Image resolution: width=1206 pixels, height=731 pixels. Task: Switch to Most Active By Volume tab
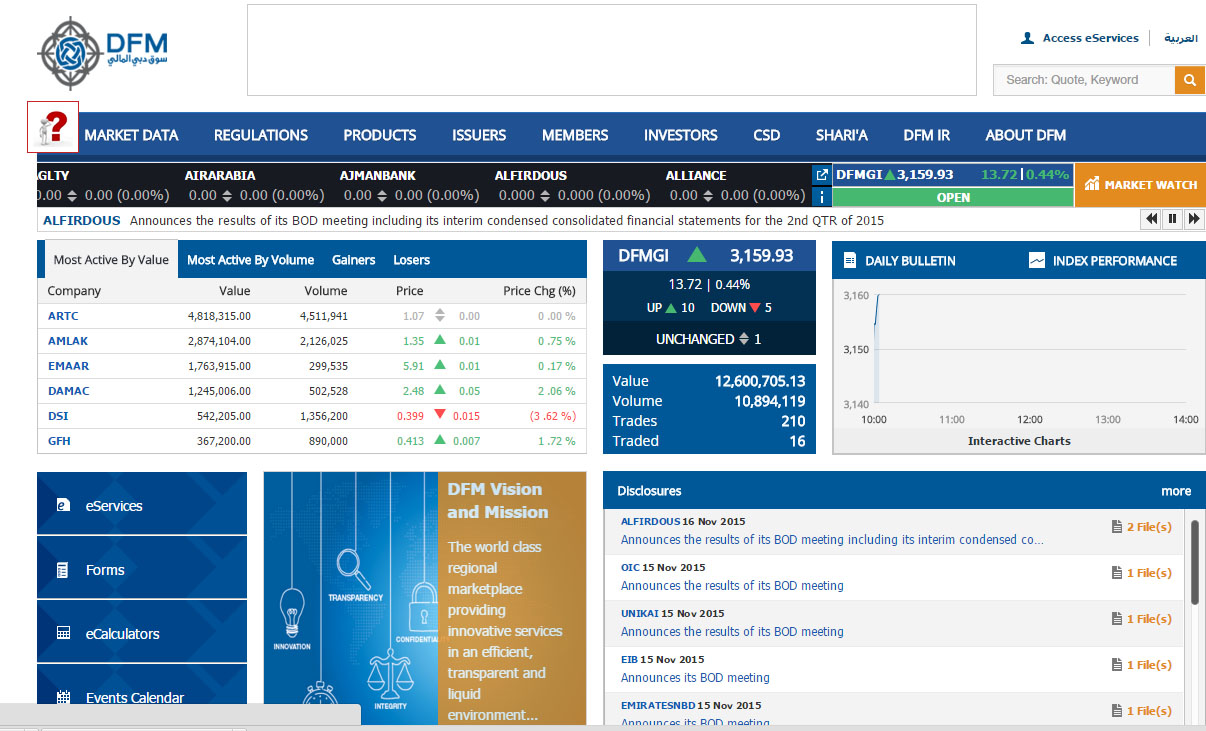pyautogui.click(x=250, y=260)
